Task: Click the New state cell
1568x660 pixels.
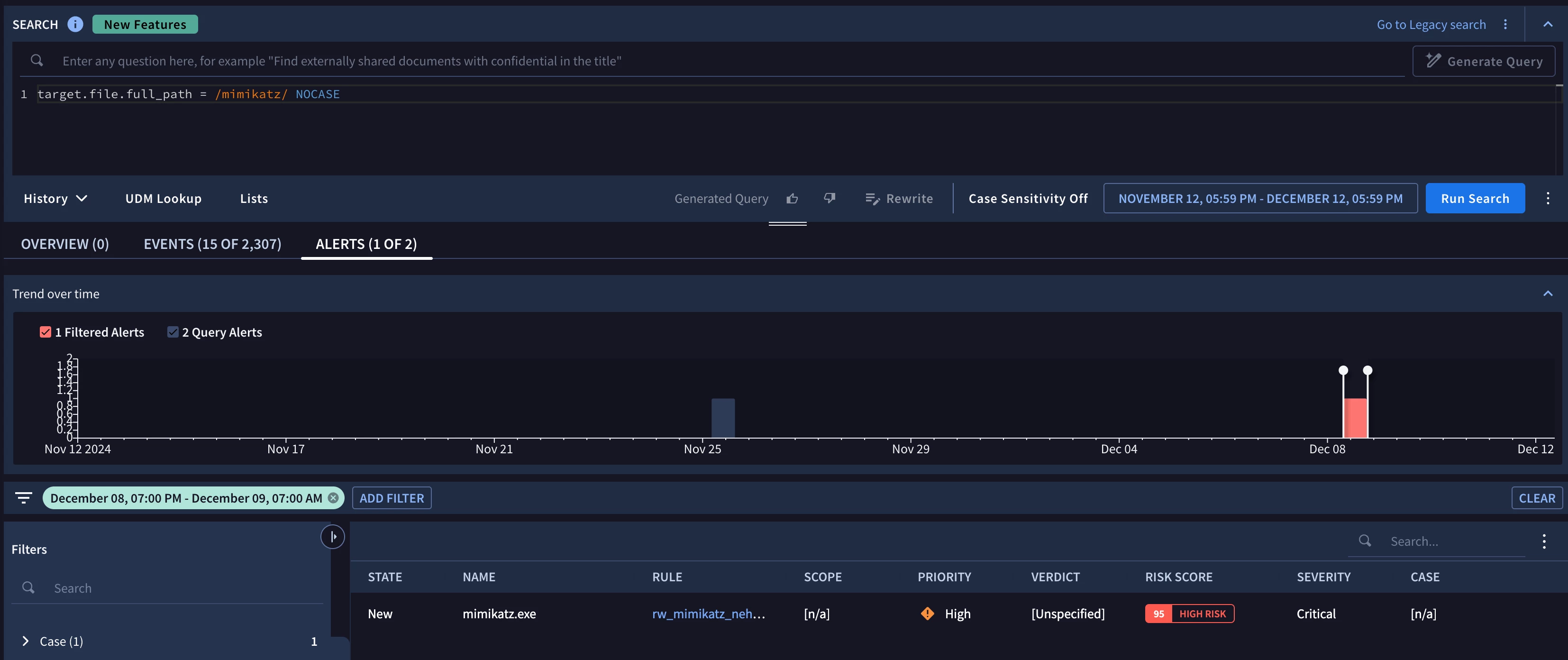Action: click(380, 614)
